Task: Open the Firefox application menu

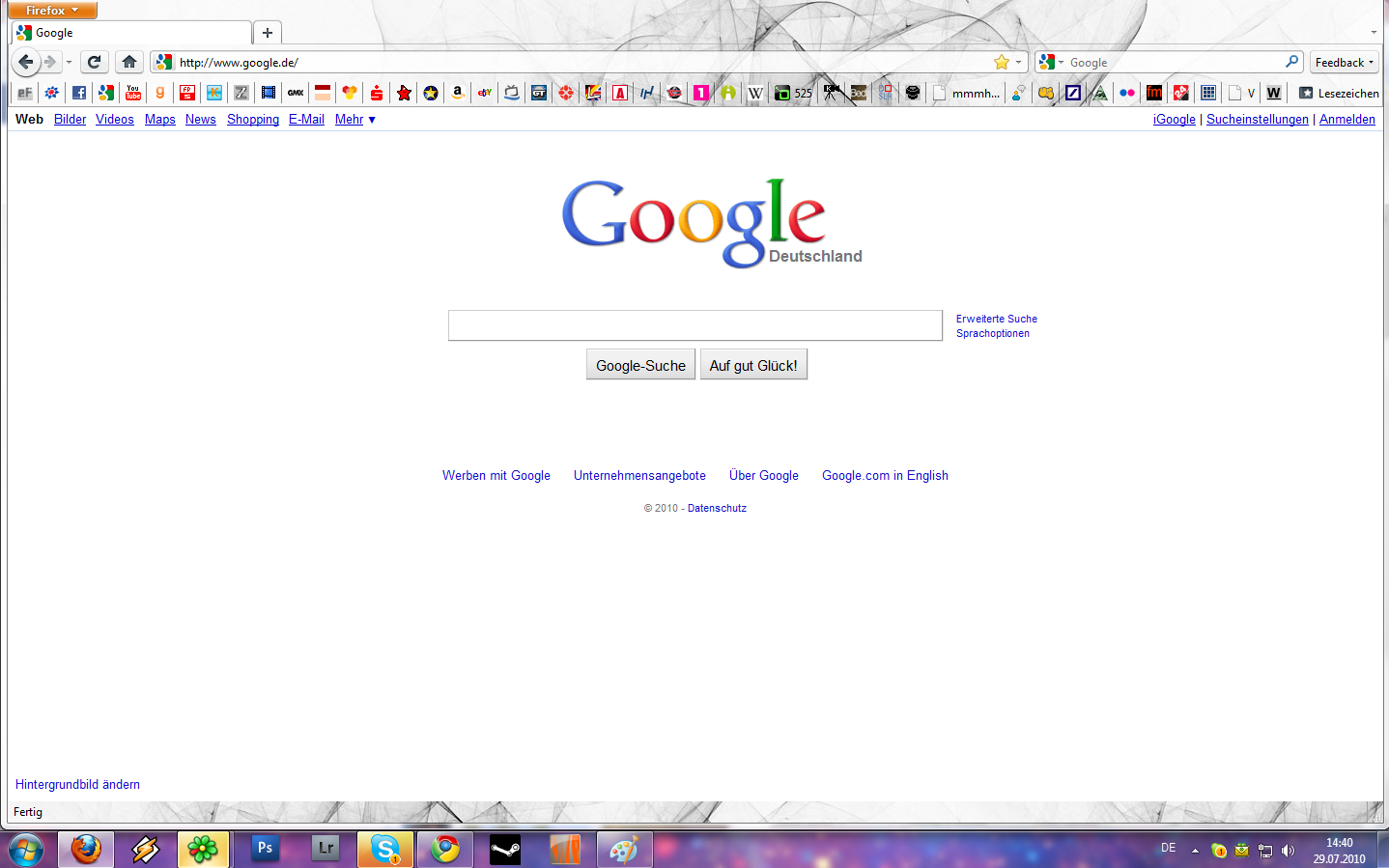Action: 52,10
